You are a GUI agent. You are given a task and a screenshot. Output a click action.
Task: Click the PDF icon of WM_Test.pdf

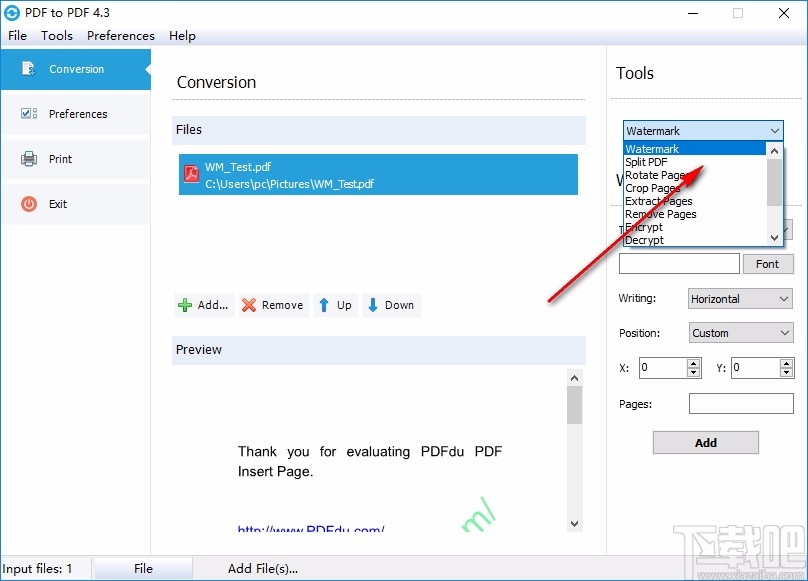(x=192, y=174)
